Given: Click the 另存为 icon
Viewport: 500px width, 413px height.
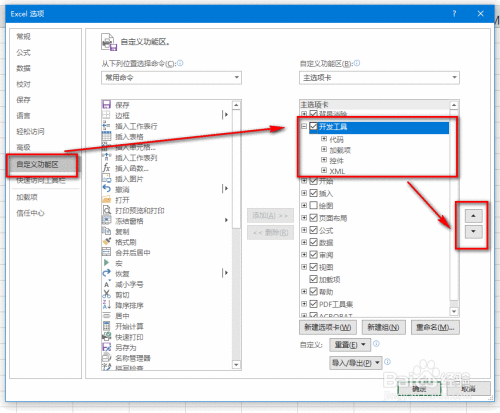Looking at the screenshot, I should pos(106,347).
